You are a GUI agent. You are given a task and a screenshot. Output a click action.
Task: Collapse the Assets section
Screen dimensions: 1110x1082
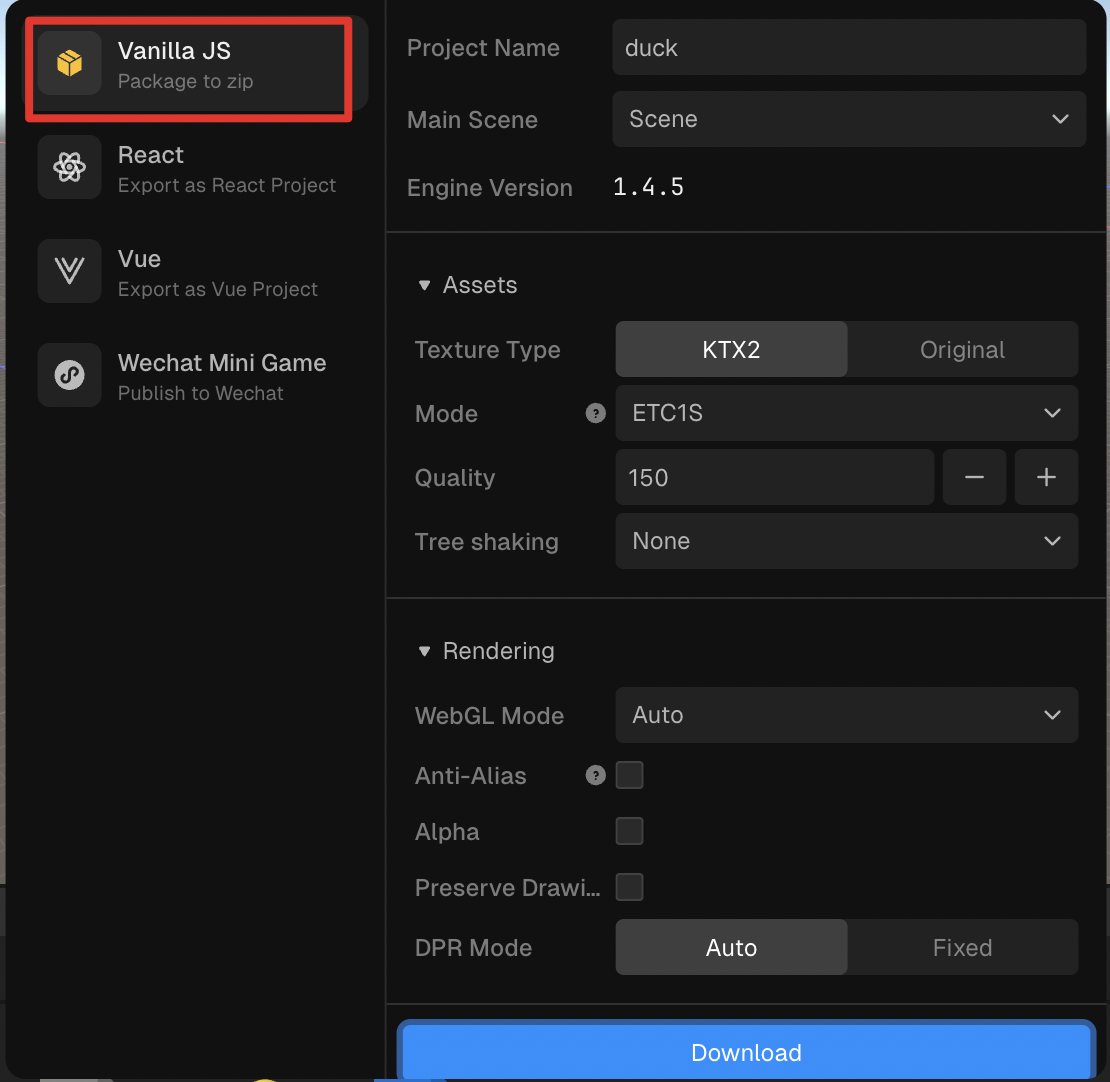tap(424, 286)
